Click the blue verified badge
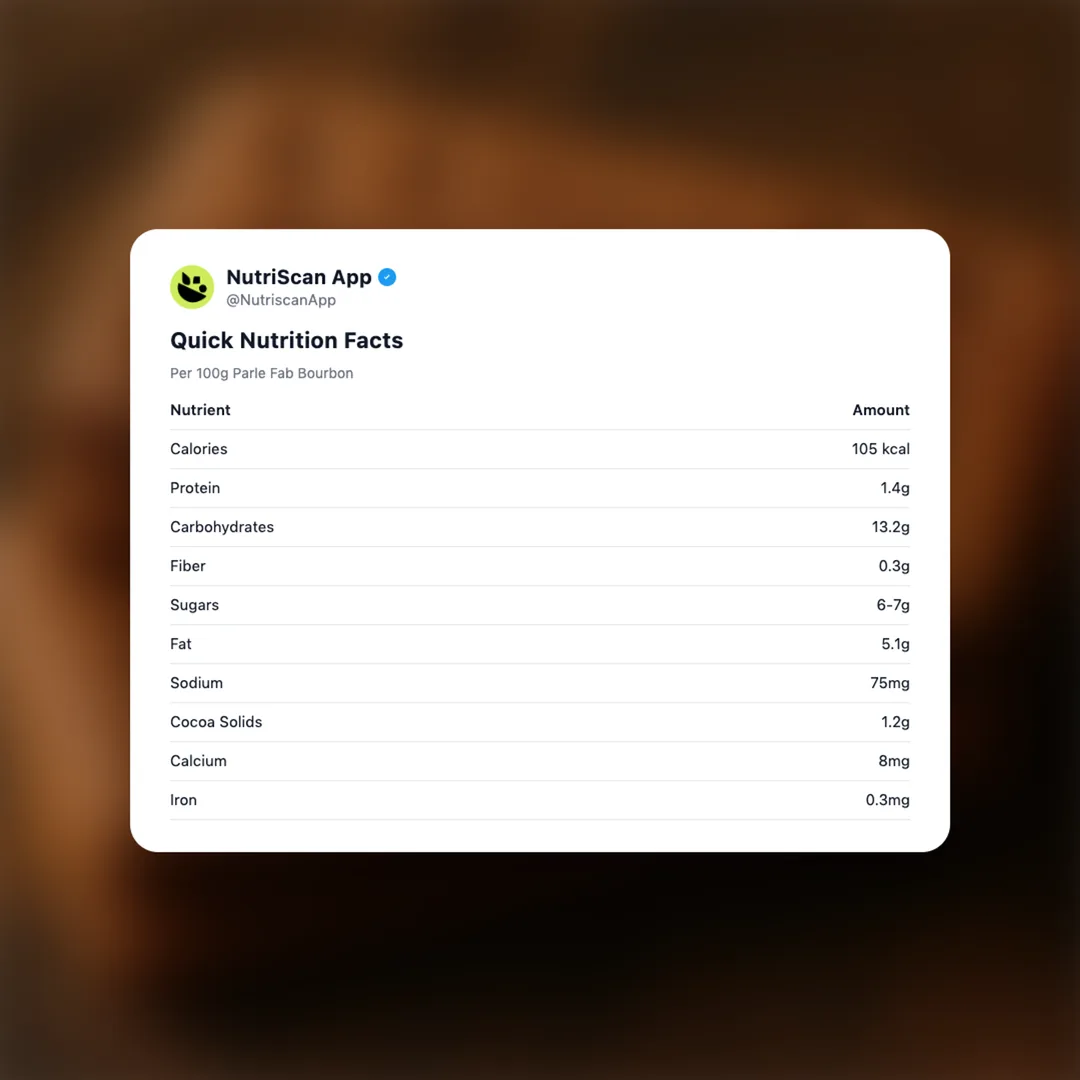Viewport: 1080px width, 1080px height. click(x=387, y=277)
